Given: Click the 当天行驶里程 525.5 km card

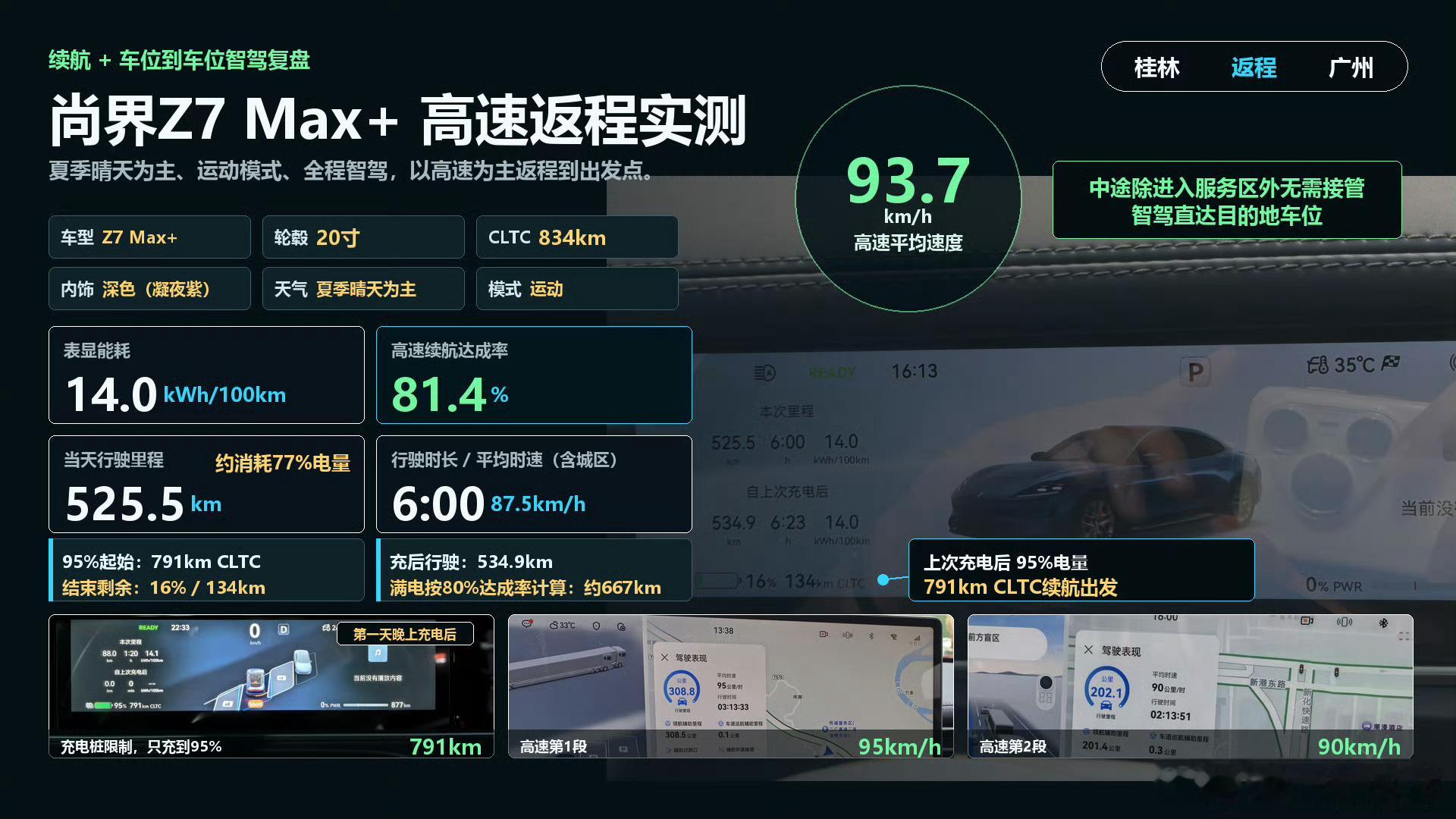Looking at the screenshot, I should pos(206,485).
